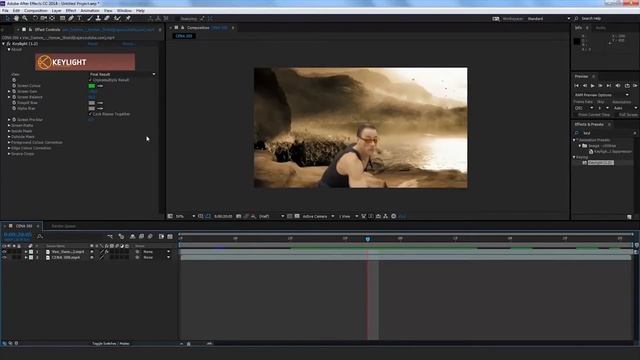Click Reset link for Keylight effect

pos(93,44)
